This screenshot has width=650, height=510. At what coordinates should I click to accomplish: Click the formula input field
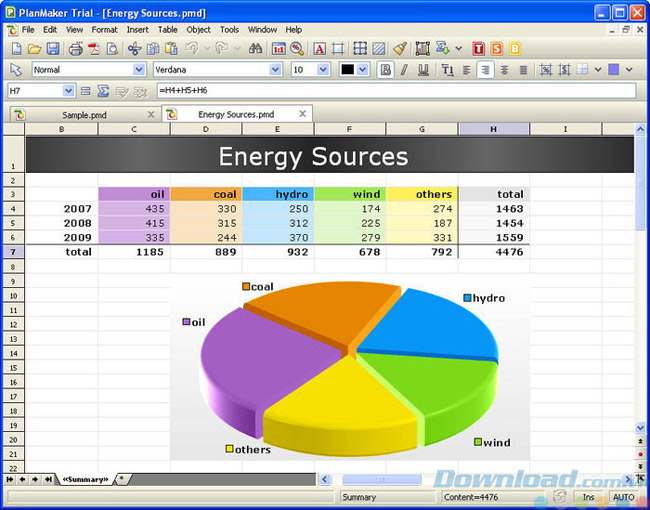(x=390, y=91)
